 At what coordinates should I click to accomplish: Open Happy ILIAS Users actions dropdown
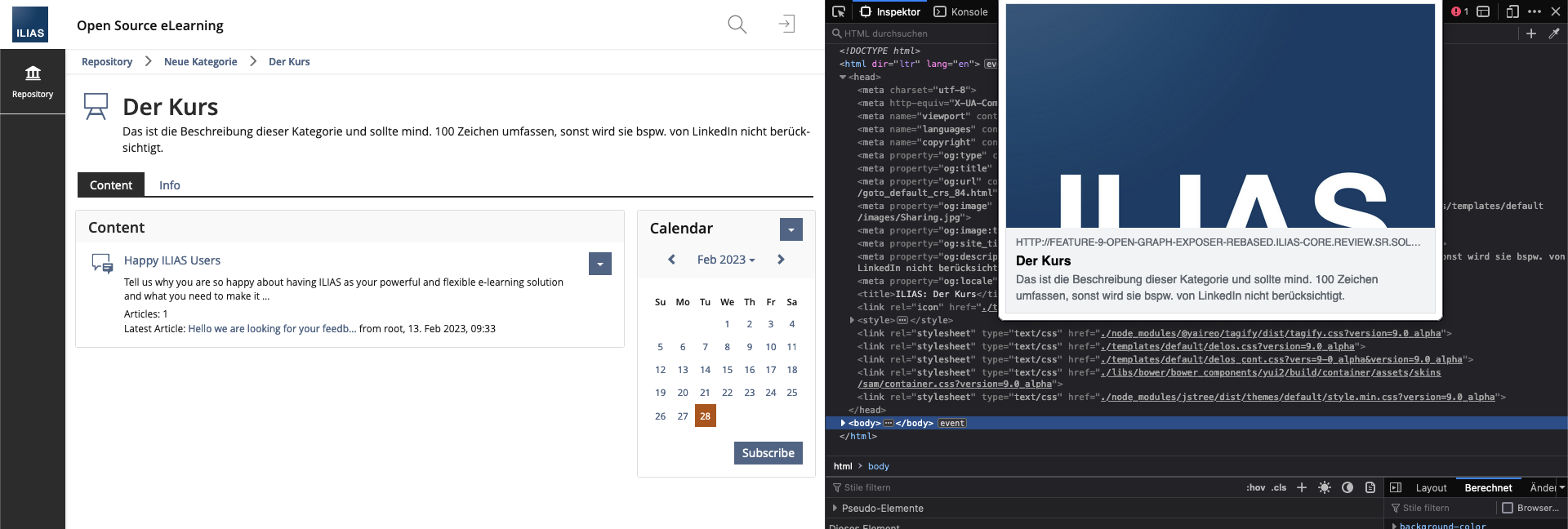(600, 264)
